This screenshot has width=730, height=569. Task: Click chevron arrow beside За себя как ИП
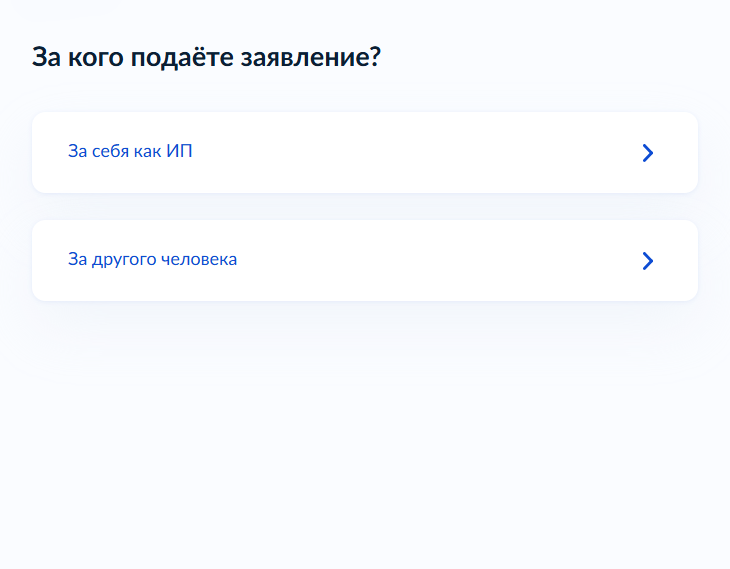click(648, 153)
